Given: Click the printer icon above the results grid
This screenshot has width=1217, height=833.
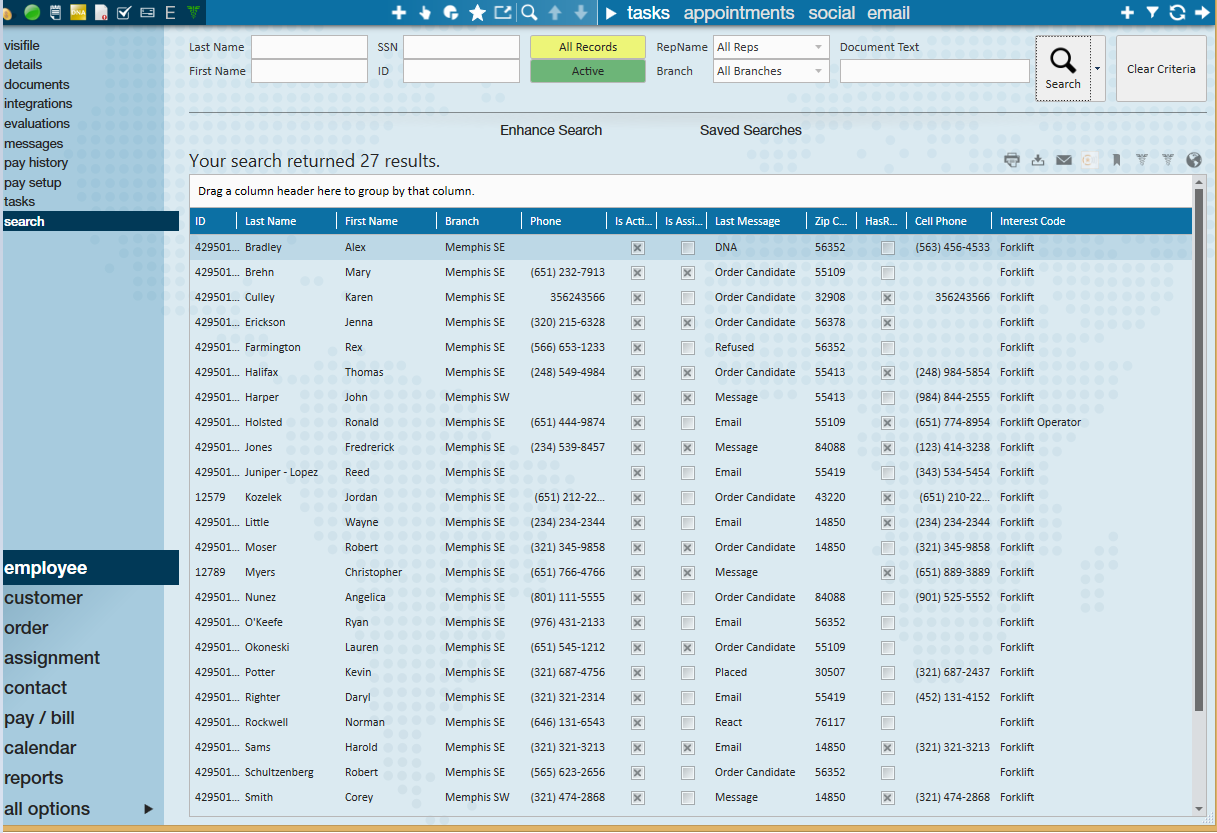Looking at the screenshot, I should (x=1012, y=160).
